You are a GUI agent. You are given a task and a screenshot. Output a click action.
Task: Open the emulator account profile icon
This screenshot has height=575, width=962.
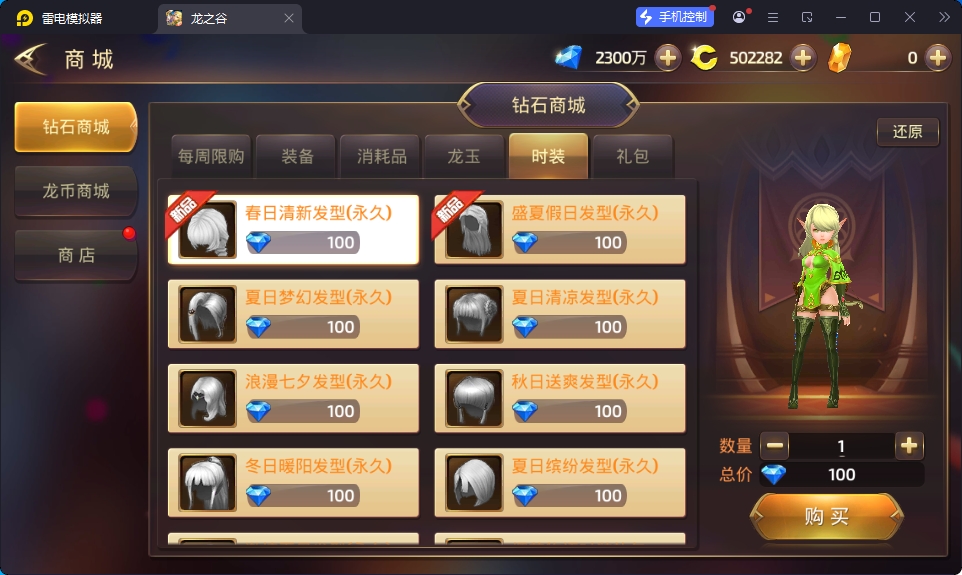pyautogui.click(x=739, y=17)
